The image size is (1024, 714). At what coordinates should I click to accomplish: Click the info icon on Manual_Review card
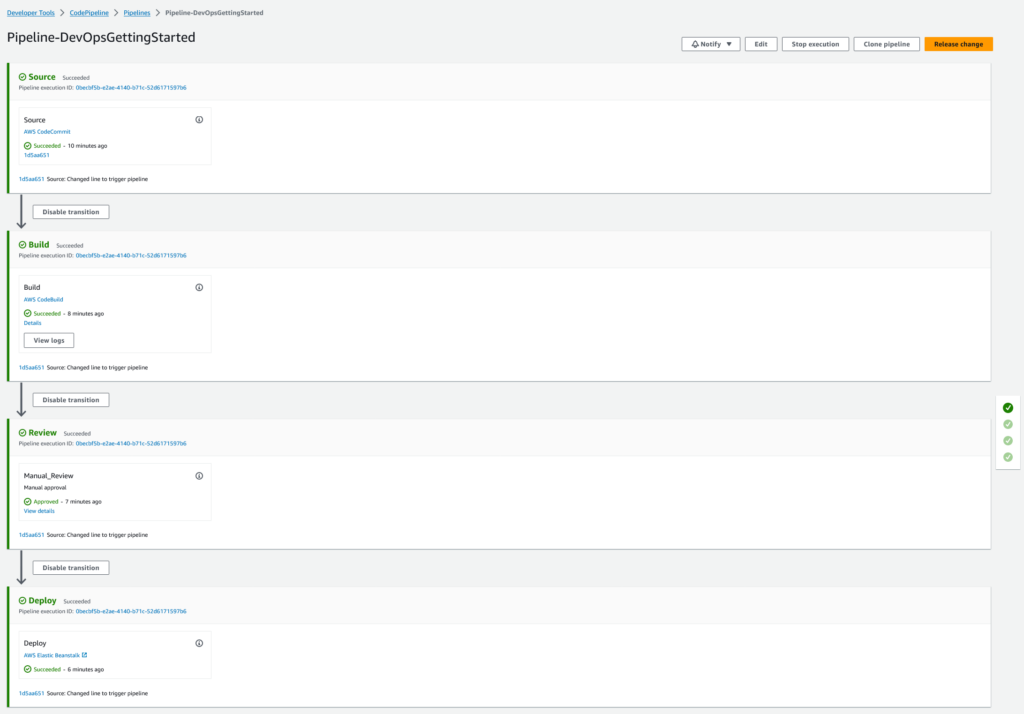pyautogui.click(x=199, y=476)
